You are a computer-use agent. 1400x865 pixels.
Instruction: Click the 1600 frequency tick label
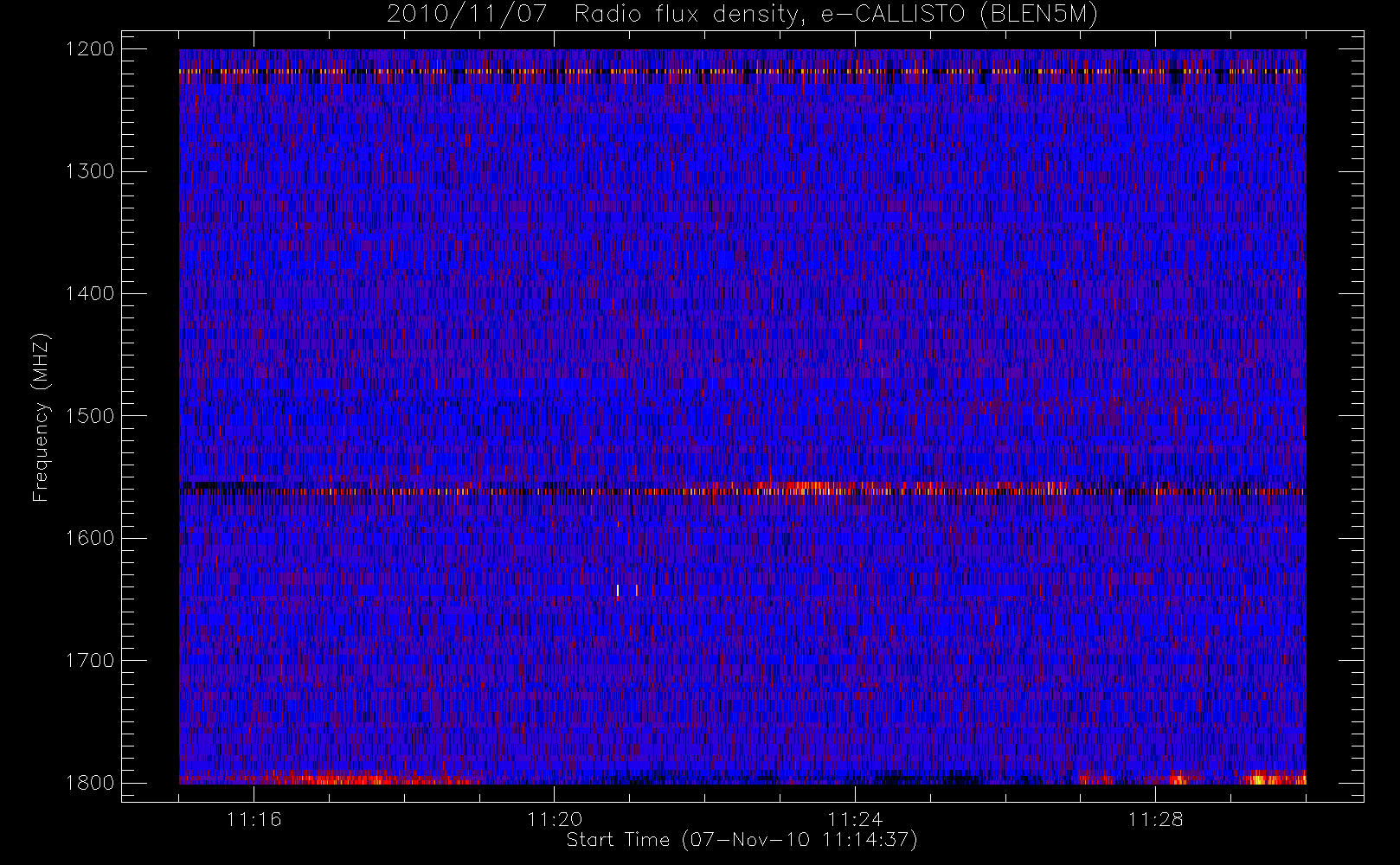click(90, 538)
